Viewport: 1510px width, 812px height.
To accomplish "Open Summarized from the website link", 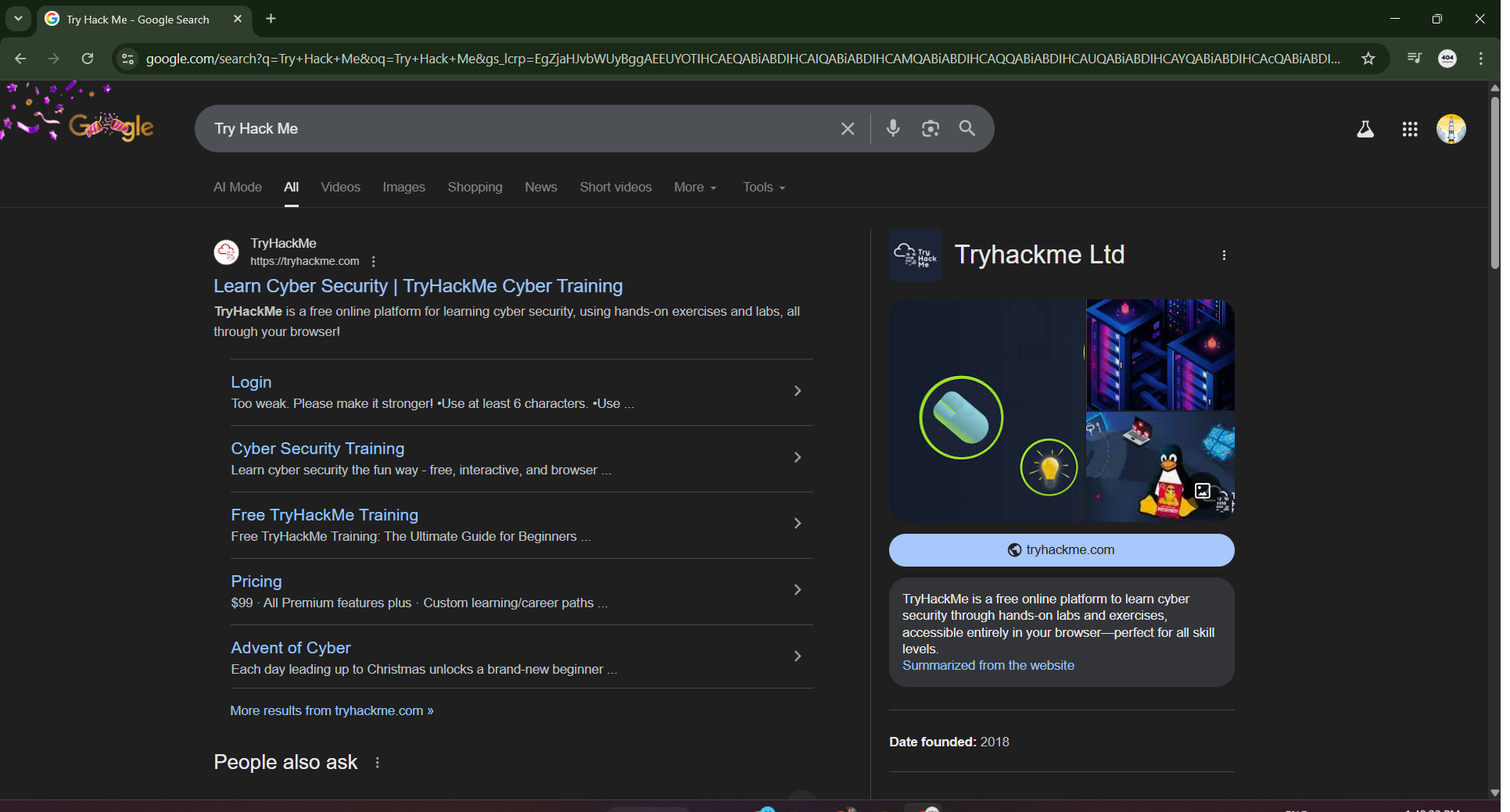I will 988,666.
